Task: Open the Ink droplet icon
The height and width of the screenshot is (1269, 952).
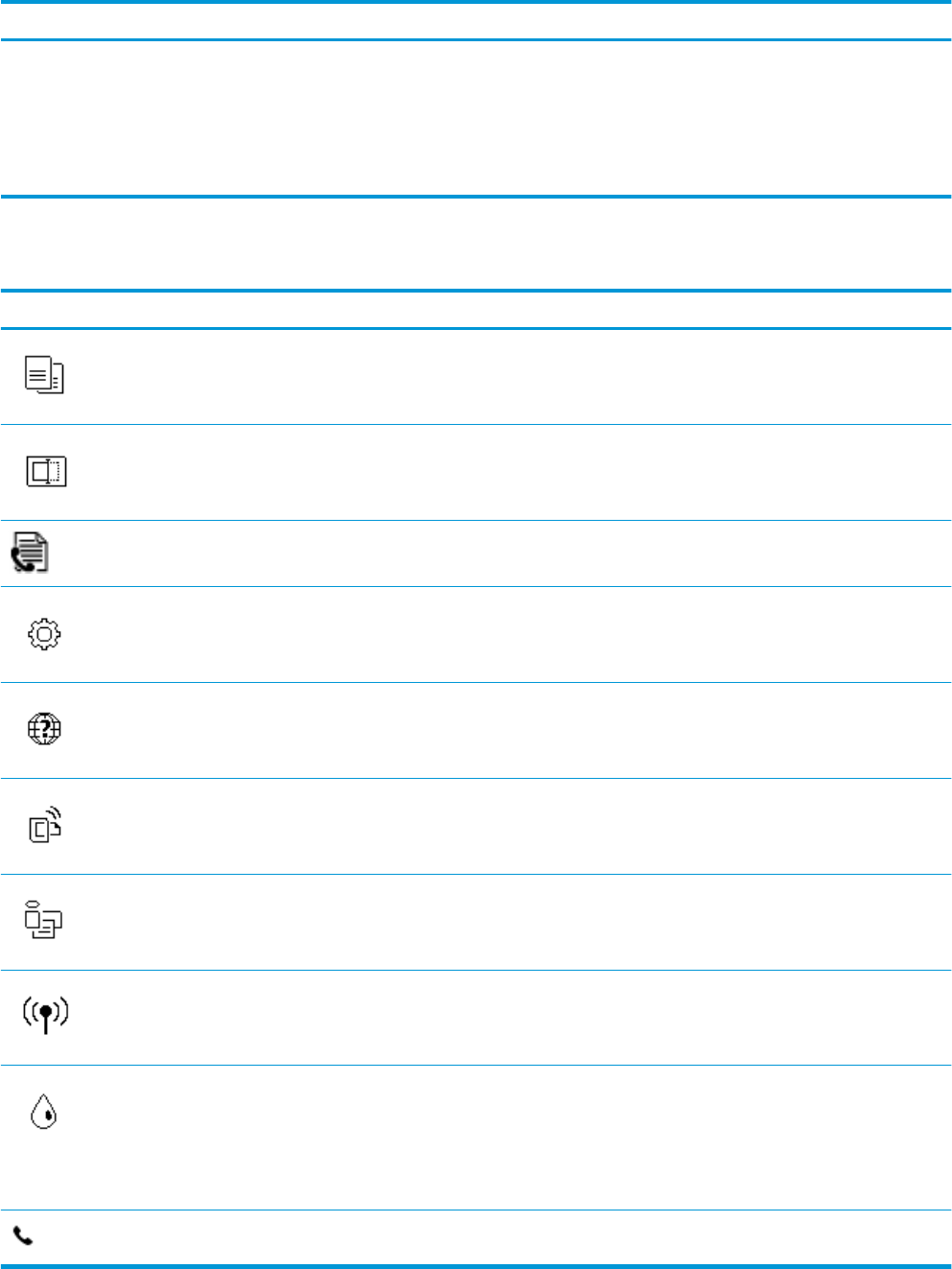Action: (x=44, y=1112)
